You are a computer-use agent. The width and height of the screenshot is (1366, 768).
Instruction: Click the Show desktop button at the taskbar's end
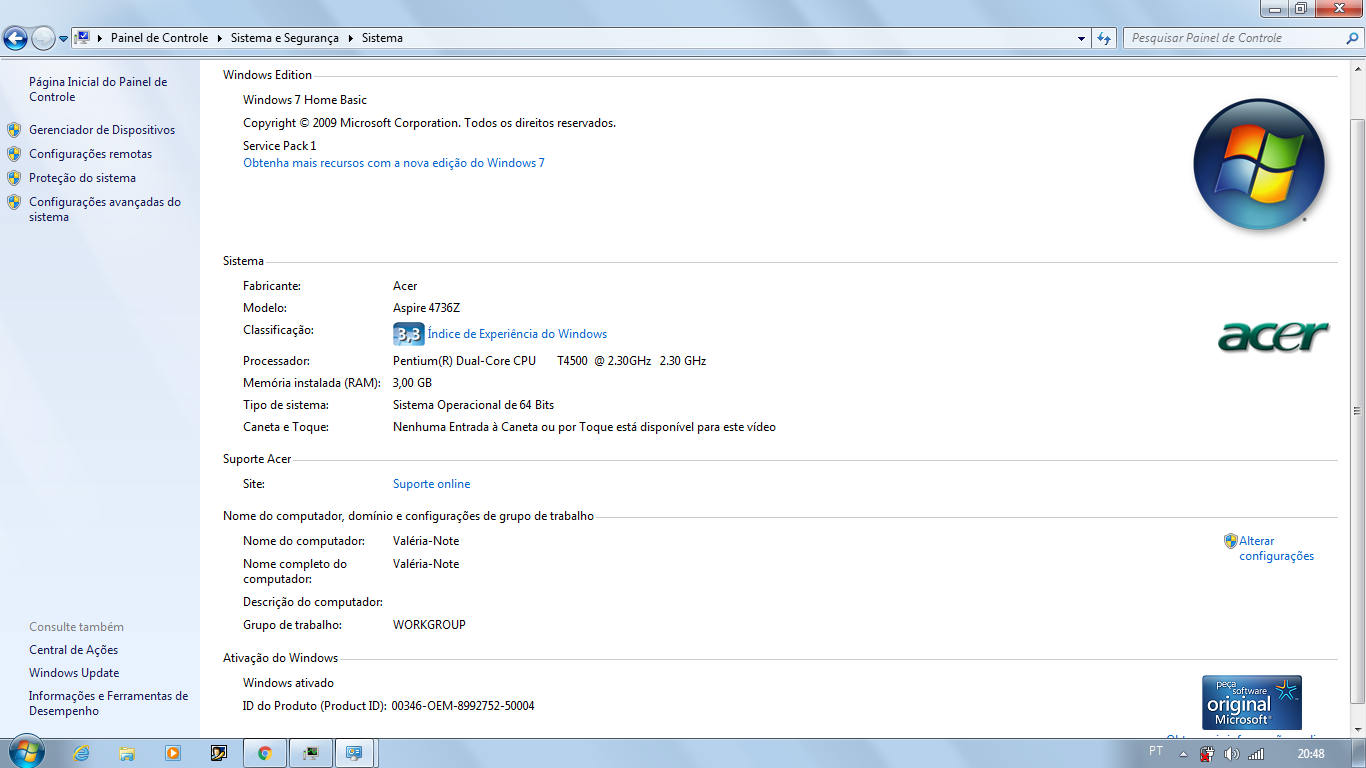[1359, 754]
